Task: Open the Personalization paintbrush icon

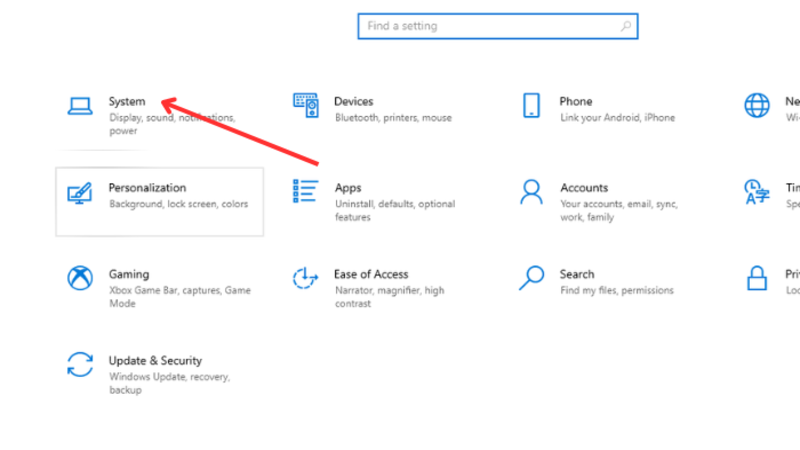Action: [80, 193]
